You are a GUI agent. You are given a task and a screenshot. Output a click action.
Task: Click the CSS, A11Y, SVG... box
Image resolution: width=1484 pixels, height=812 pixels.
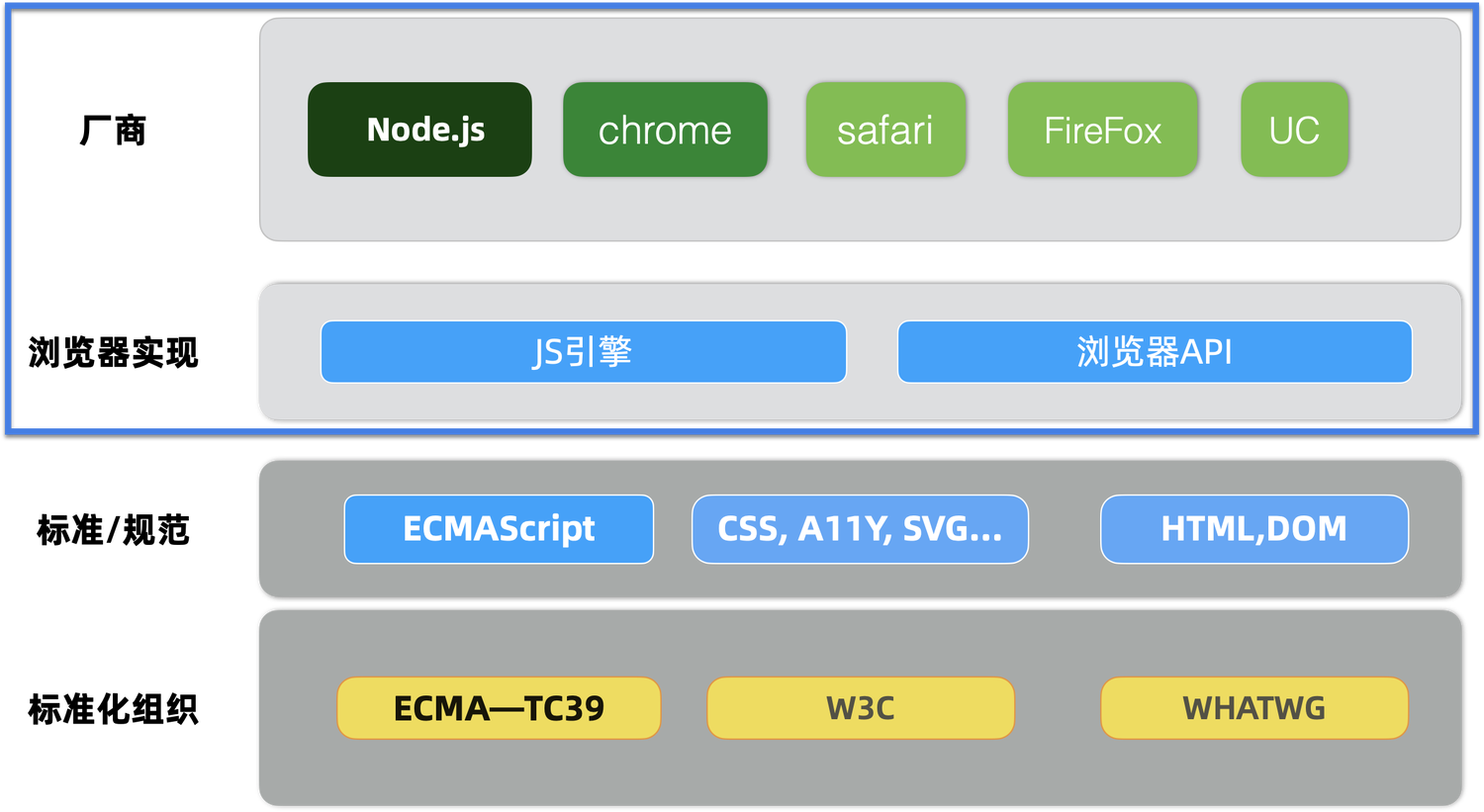pos(860,529)
